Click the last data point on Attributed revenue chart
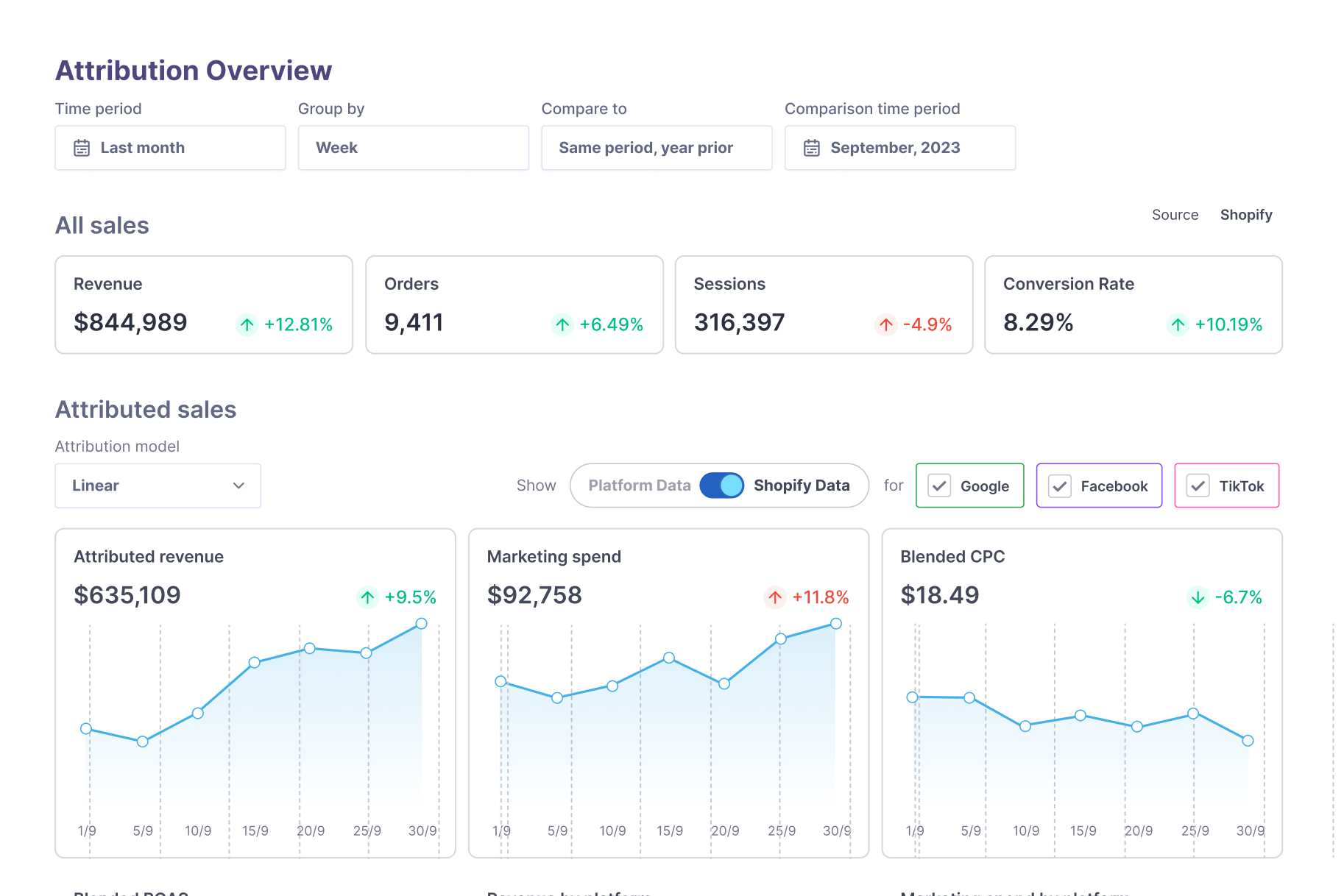The height and width of the screenshot is (896, 1344). [x=421, y=624]
